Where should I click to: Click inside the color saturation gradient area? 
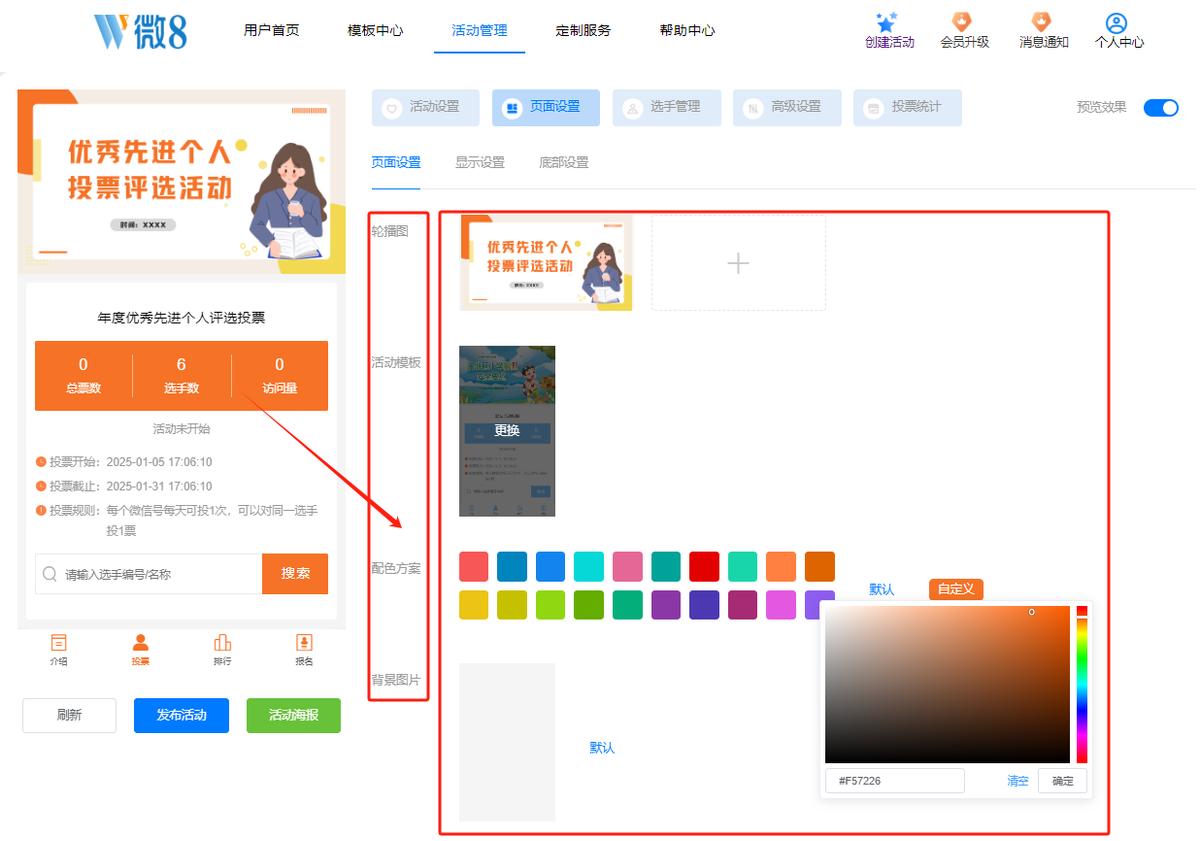pyautogui.click(x=947, y=684)
